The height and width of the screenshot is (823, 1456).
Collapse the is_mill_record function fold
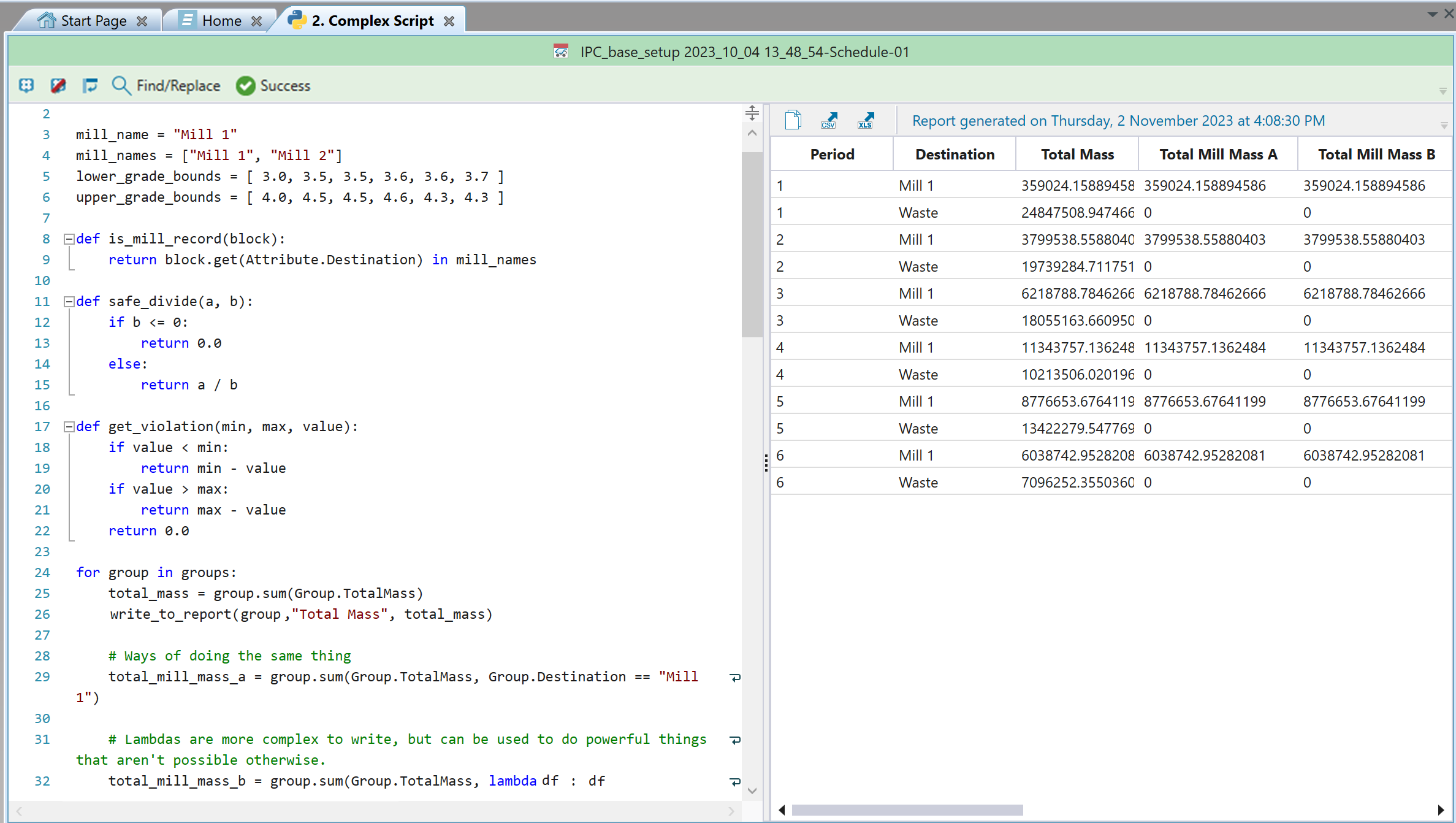[69, 239]
